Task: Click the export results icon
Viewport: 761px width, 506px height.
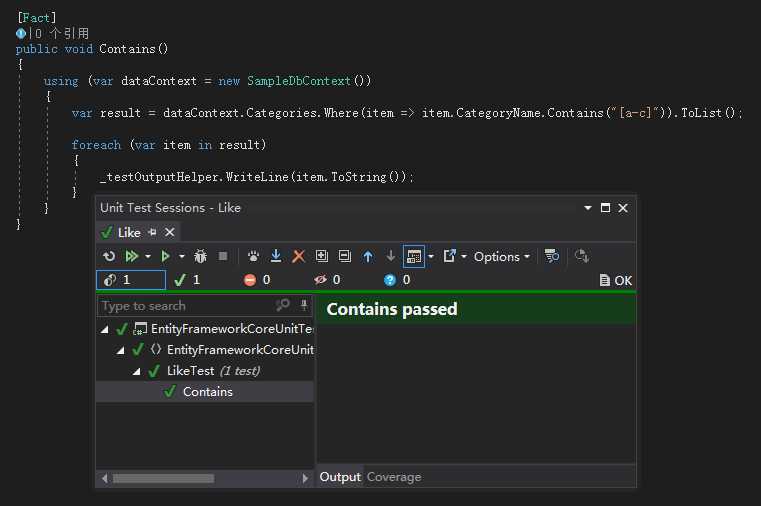Action: point(449,256)
